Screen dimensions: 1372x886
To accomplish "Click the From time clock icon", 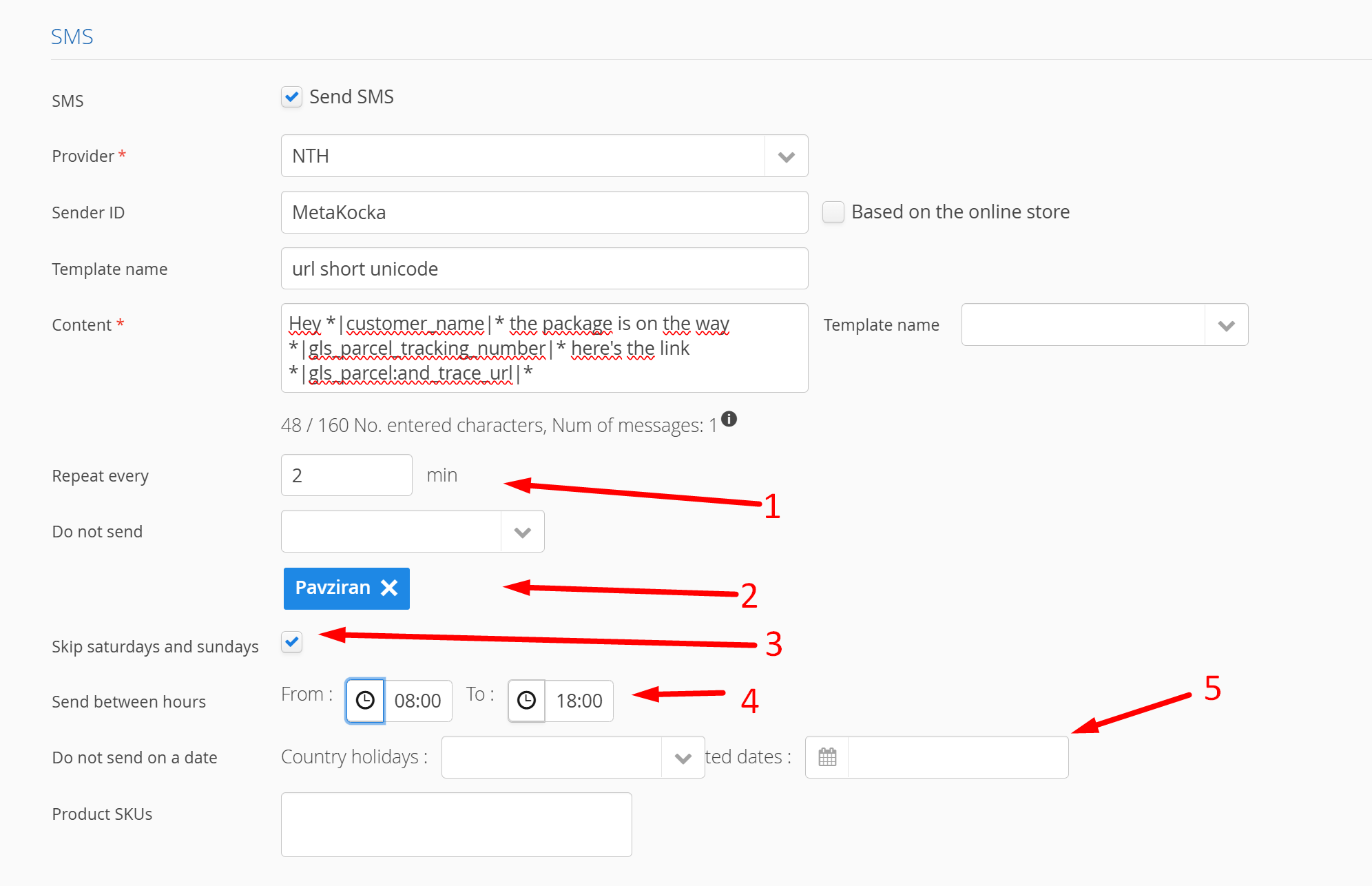I will click(365, 701).
